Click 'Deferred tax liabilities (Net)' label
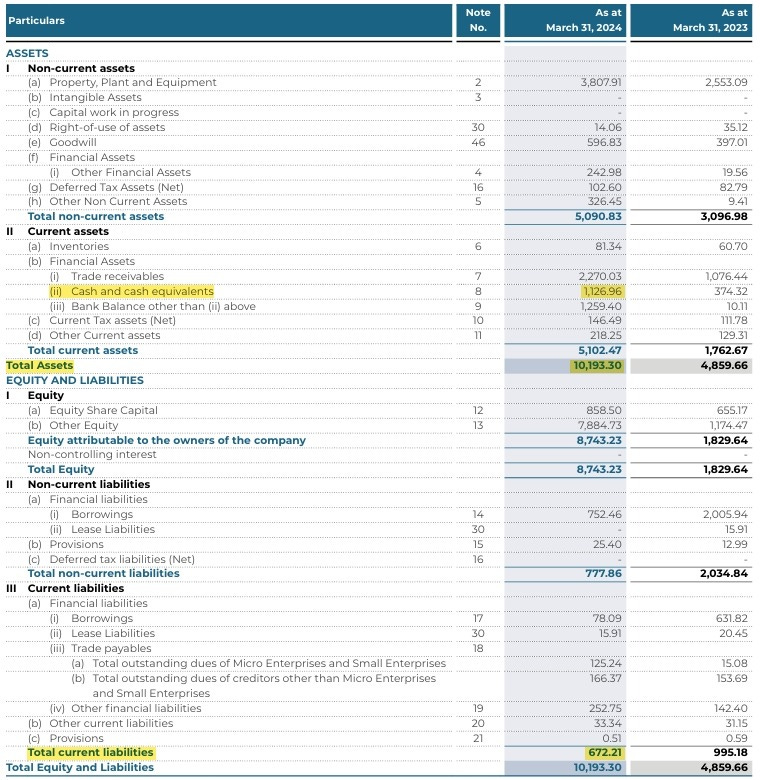 click(122, 559)
